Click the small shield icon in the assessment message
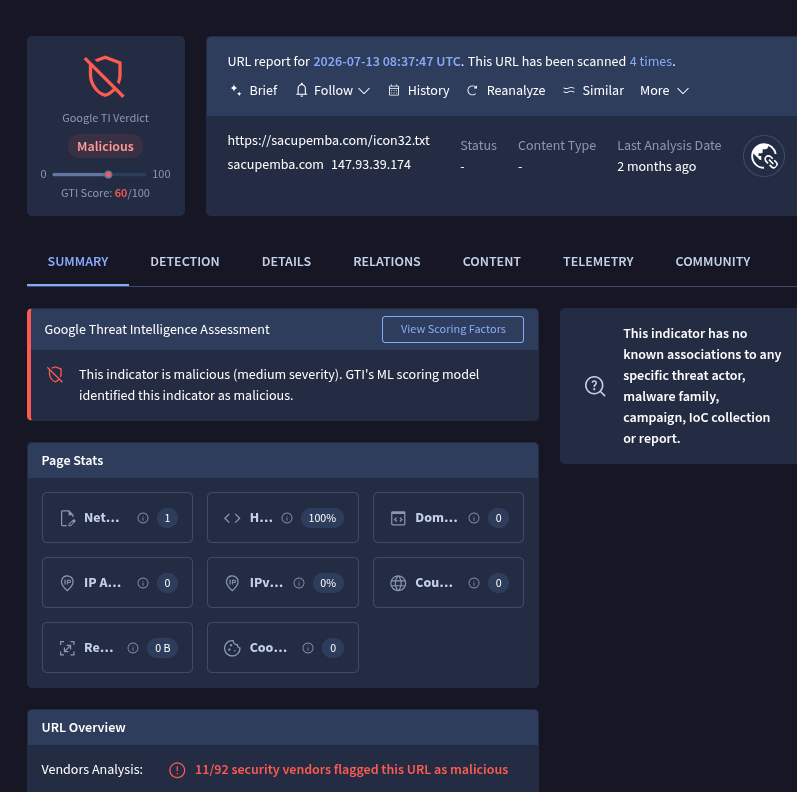This screenshot has height=792, width=797. coord(55,375)
